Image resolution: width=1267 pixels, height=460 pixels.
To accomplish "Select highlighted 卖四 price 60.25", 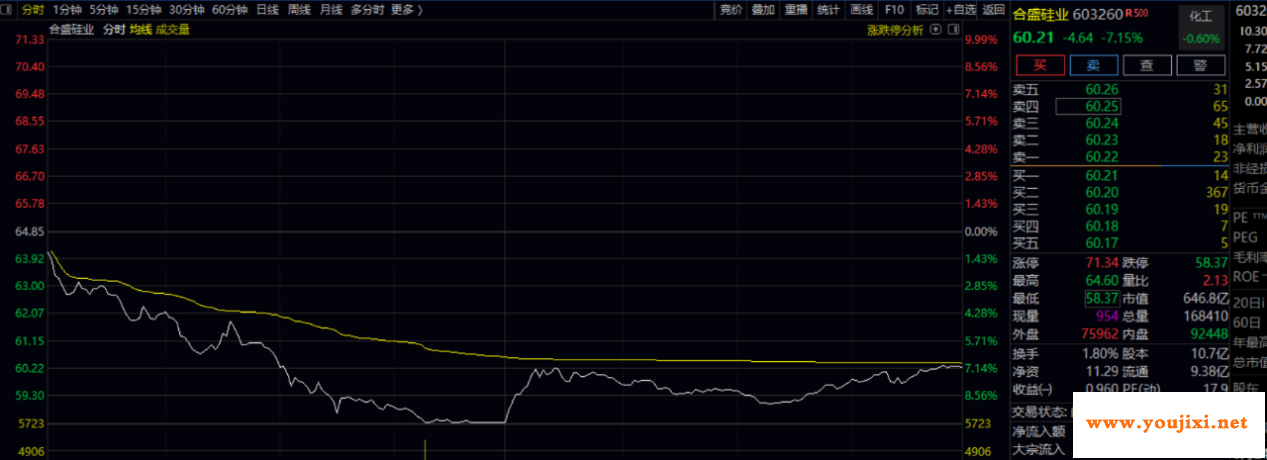I will pyautogui.click(x=1102, y=107).
